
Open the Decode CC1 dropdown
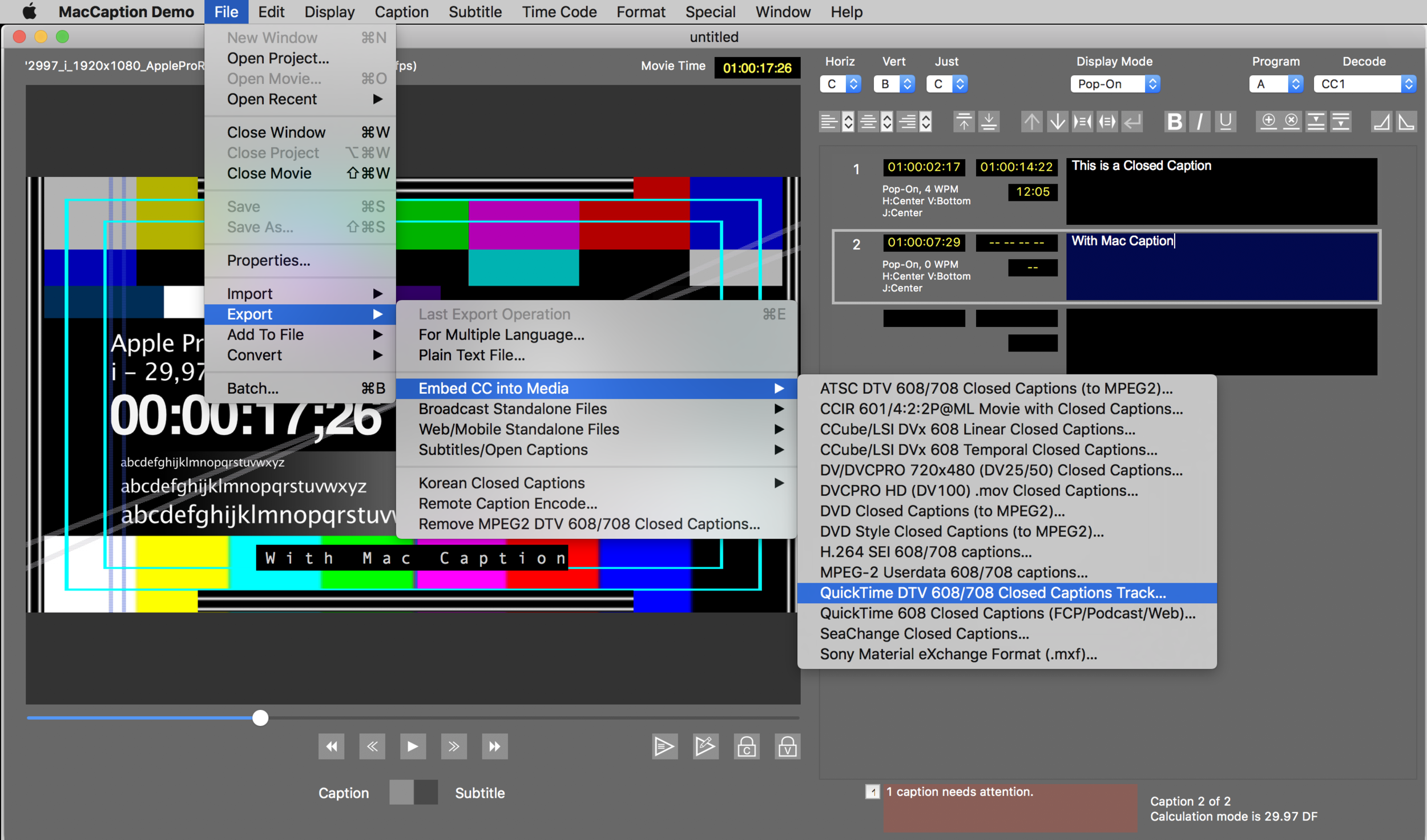click(1365, 84)
